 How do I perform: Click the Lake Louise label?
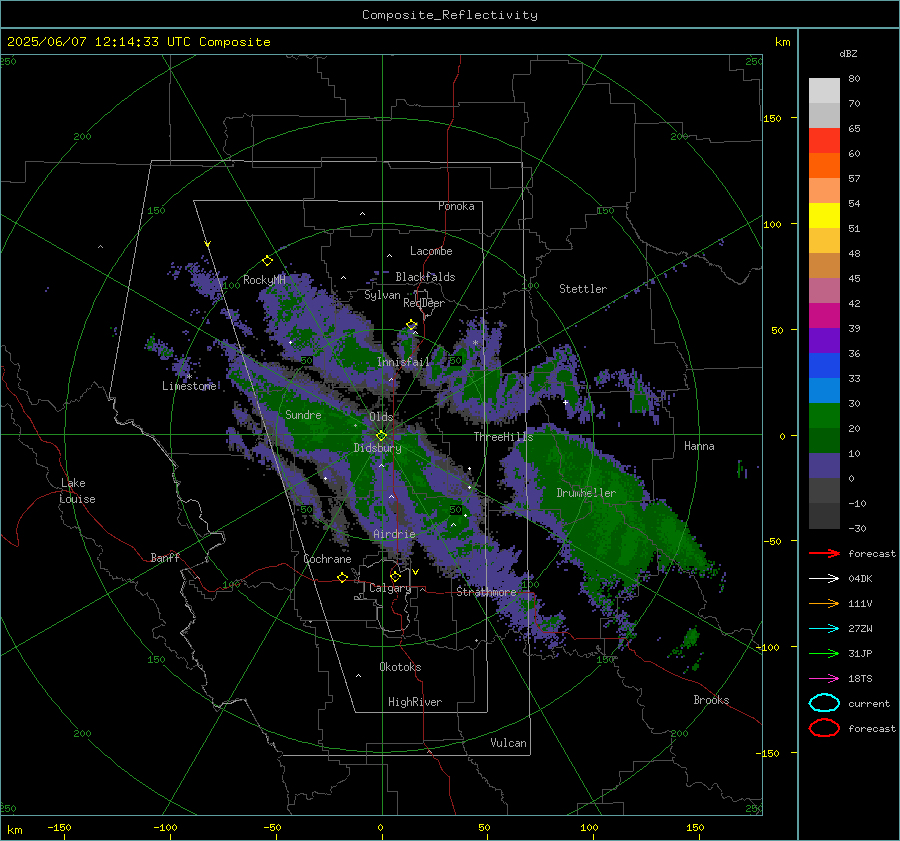(x=77, y=491)
